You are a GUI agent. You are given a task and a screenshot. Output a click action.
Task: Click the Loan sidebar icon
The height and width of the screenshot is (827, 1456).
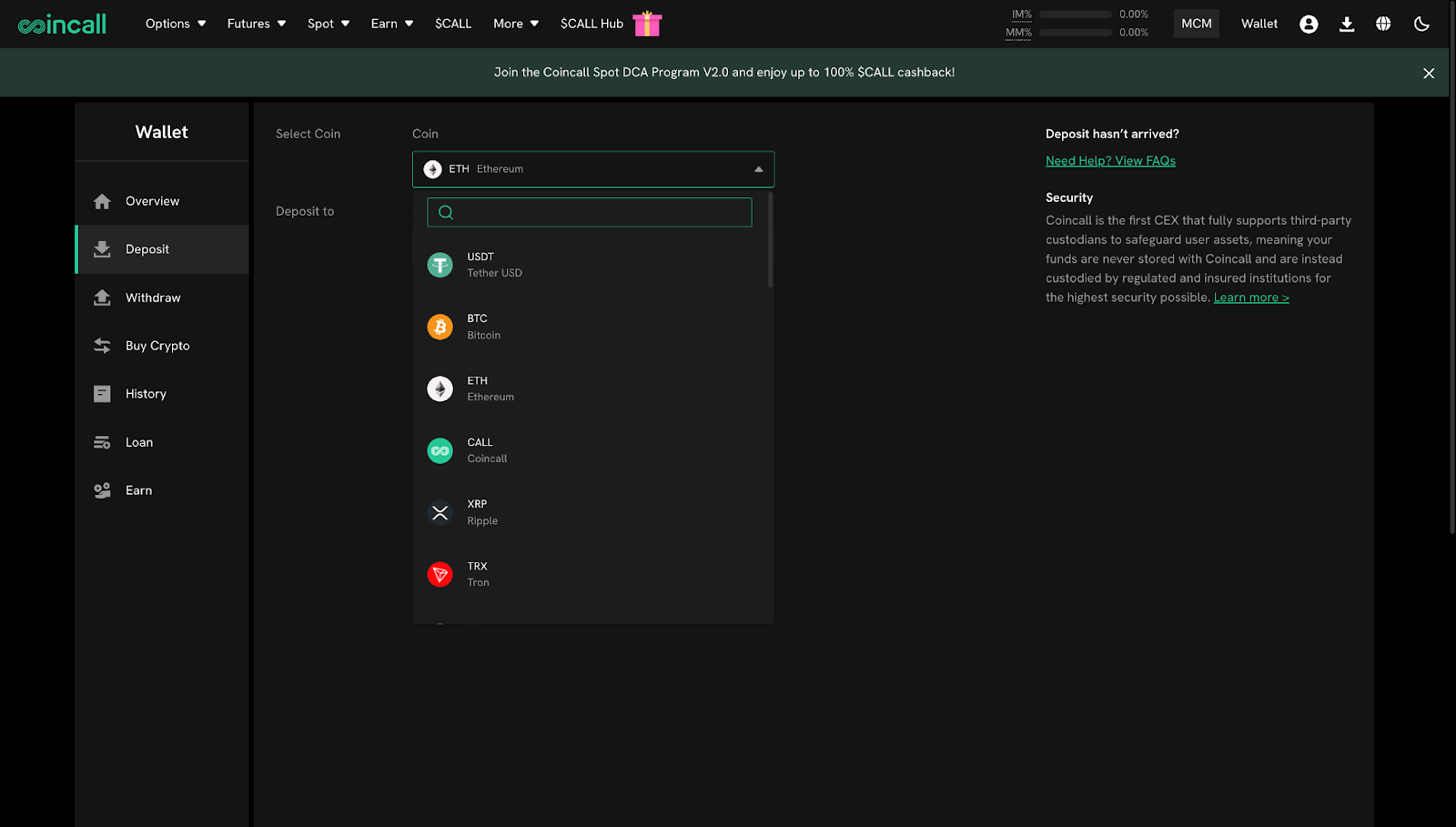pyautogui.click(x=102, y=442)
